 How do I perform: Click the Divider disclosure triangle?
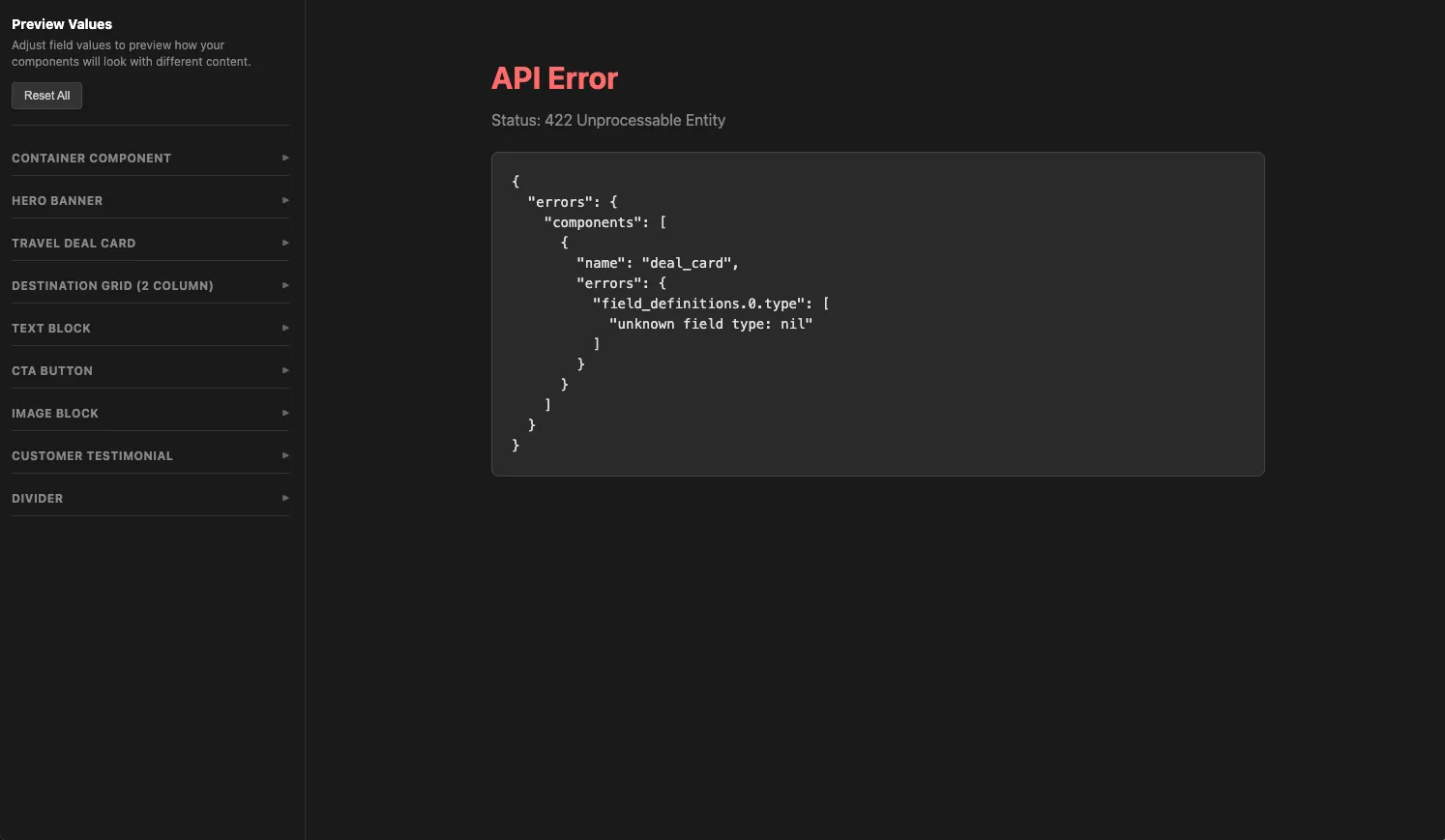(x=284, y=497)
